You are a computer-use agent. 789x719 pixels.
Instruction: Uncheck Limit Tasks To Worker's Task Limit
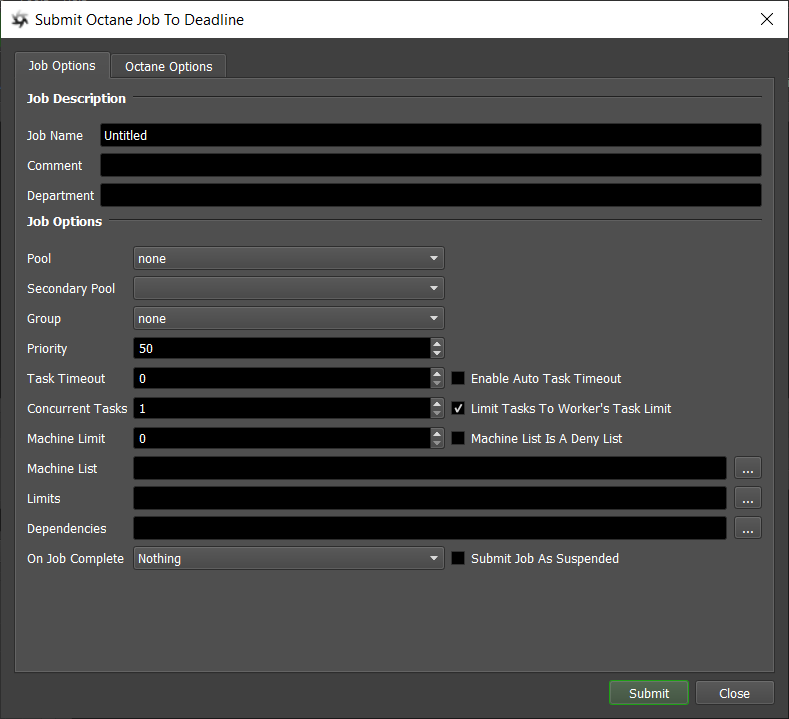[459, 408]
